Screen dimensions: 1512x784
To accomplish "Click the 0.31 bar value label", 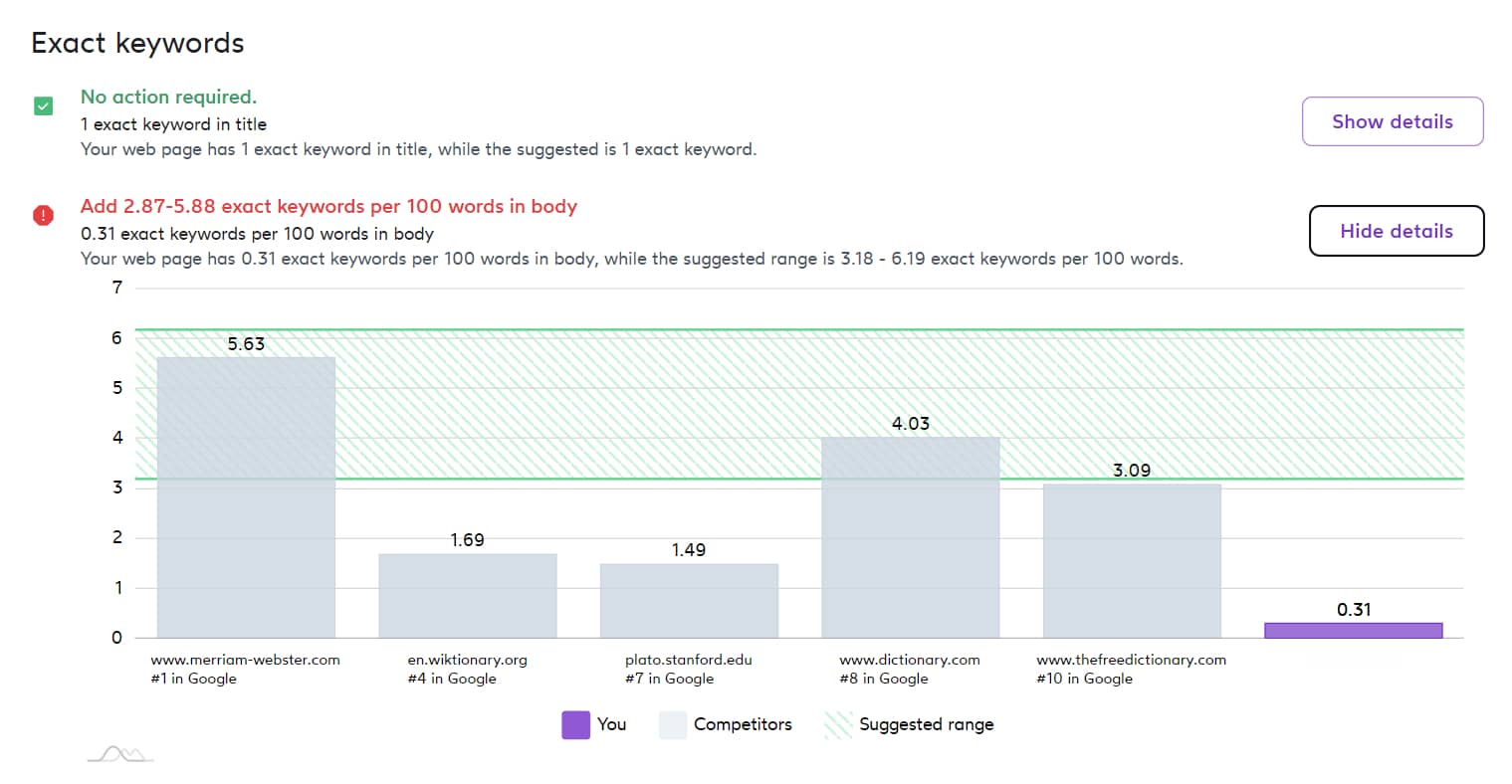I will (1354, 610).
